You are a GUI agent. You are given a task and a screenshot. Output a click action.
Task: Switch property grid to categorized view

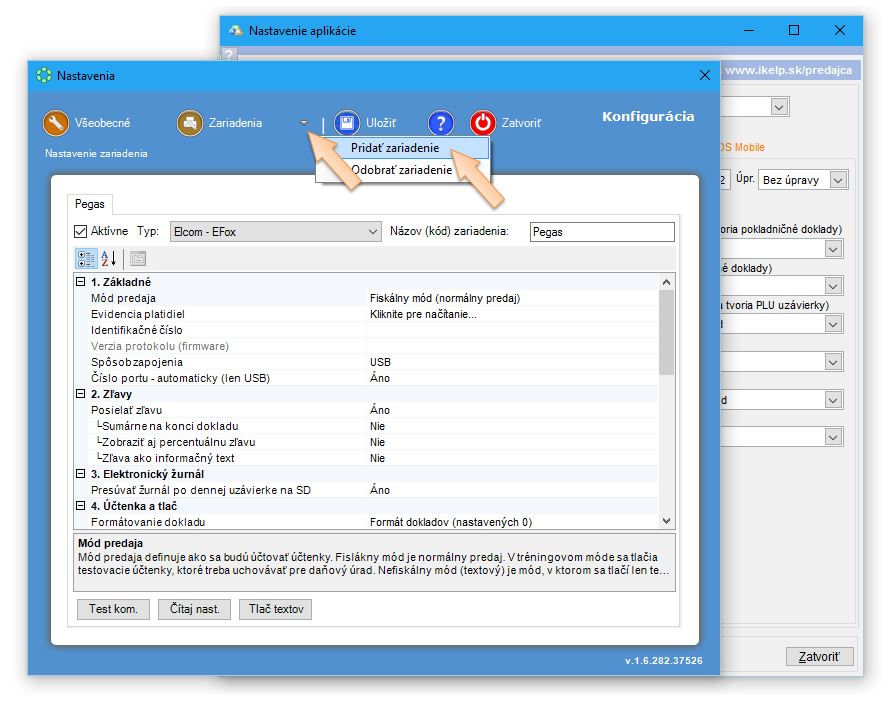pos(87,258)
